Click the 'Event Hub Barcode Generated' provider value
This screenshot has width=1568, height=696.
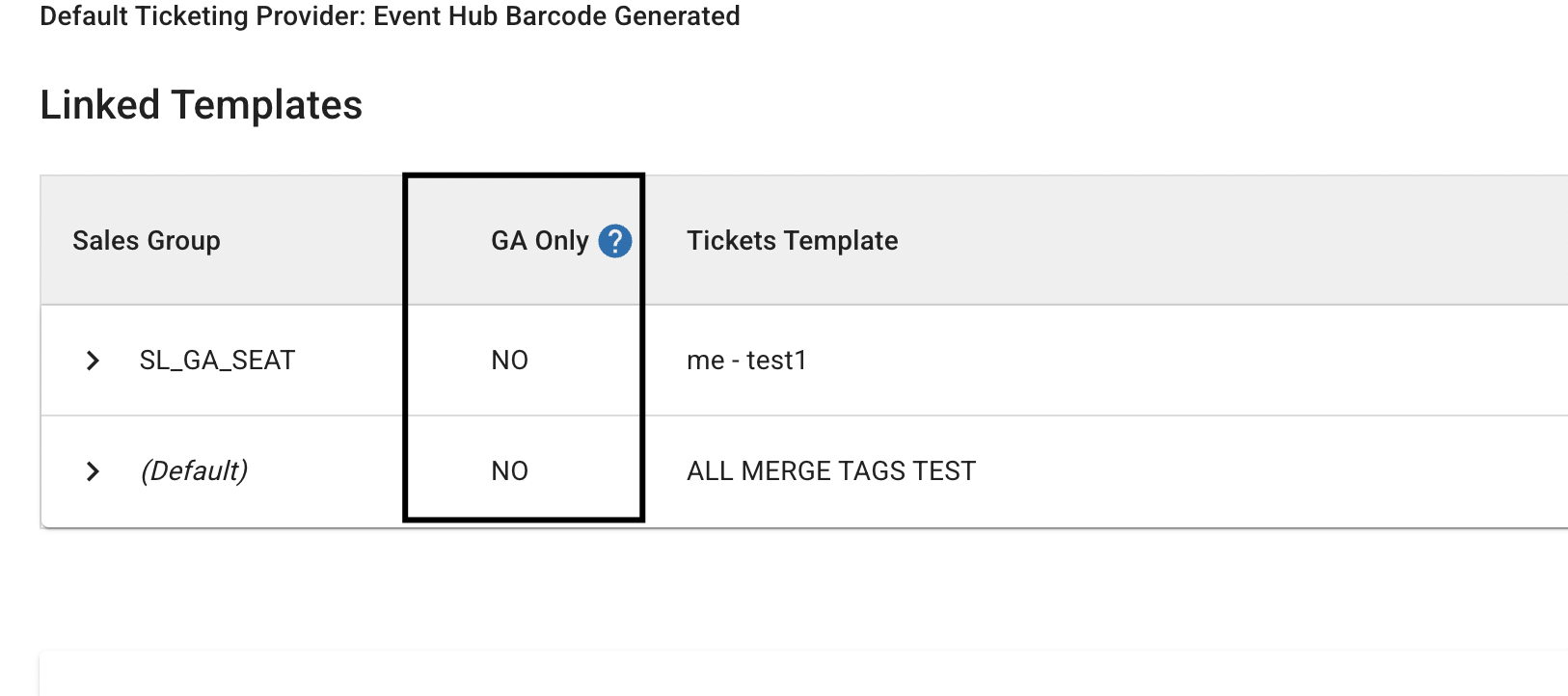556,16
